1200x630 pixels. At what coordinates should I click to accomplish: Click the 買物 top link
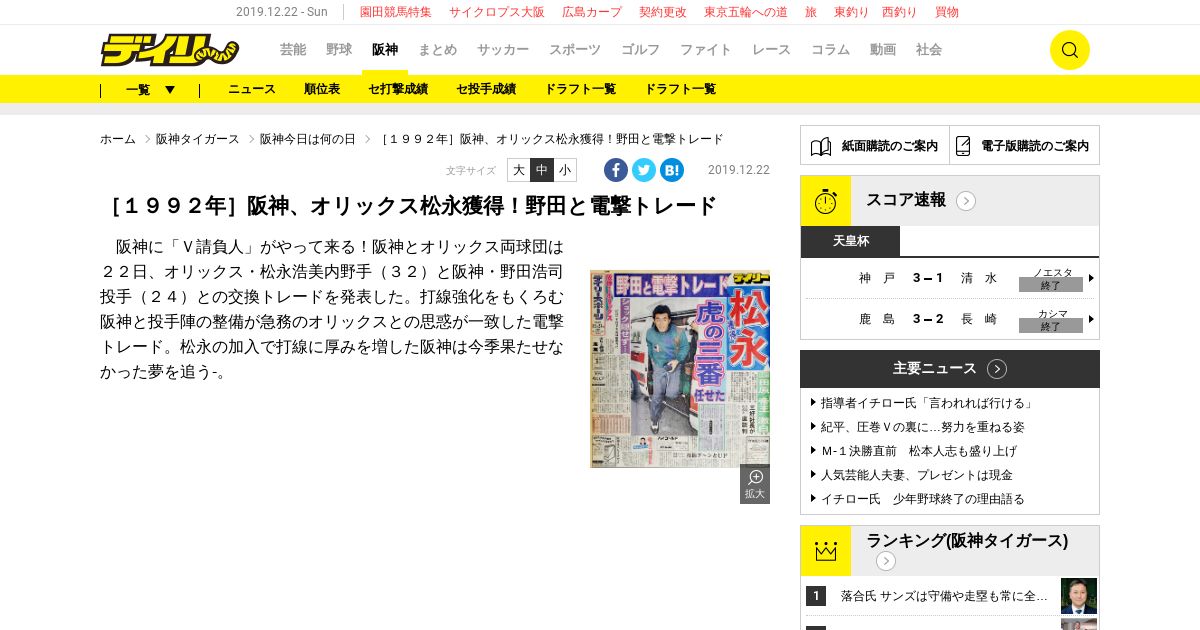pyautogui.click(x=947, y=12)
